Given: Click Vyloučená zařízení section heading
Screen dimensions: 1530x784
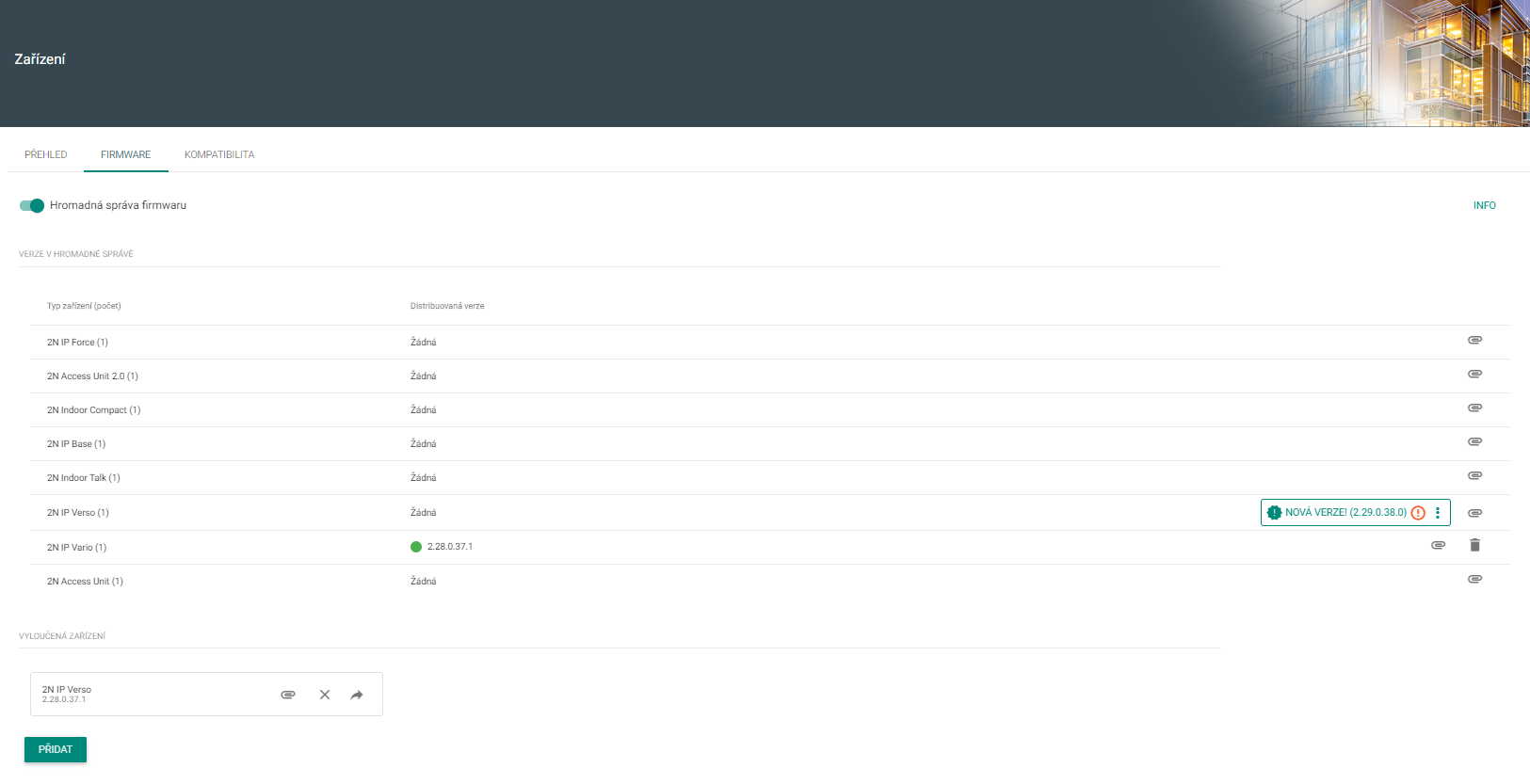Looking at the screenshot, I should coord(62,636).
